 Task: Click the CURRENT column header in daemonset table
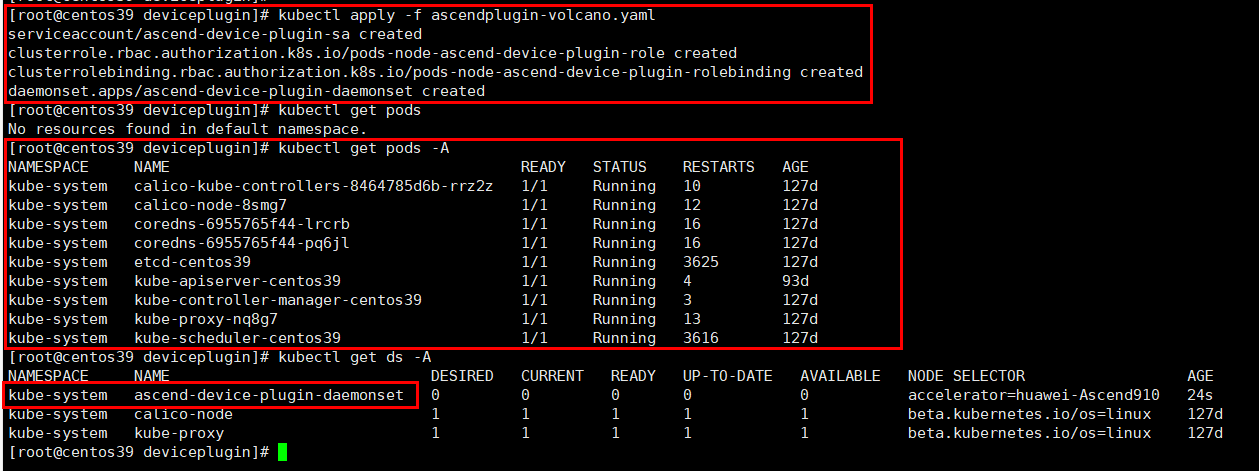[552, 376]
